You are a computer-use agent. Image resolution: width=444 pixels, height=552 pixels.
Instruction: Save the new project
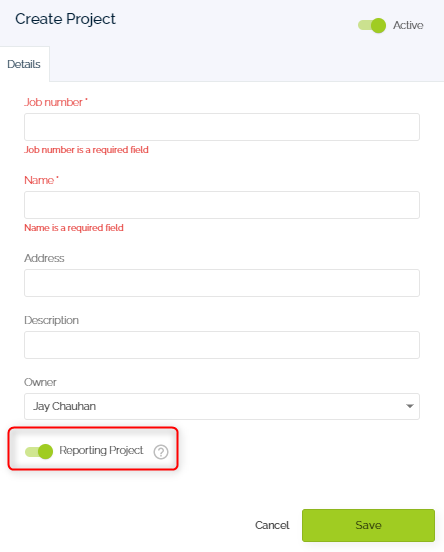[368, 525]
